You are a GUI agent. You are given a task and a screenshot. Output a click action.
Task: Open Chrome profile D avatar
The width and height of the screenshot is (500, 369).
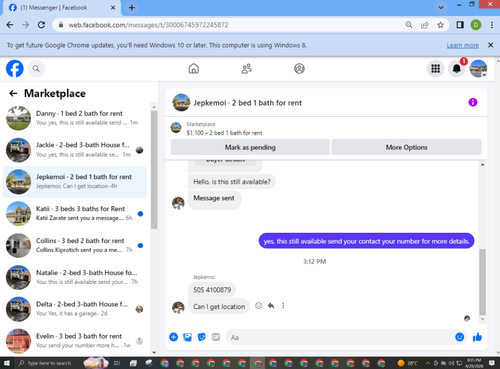tap(476, 25)
